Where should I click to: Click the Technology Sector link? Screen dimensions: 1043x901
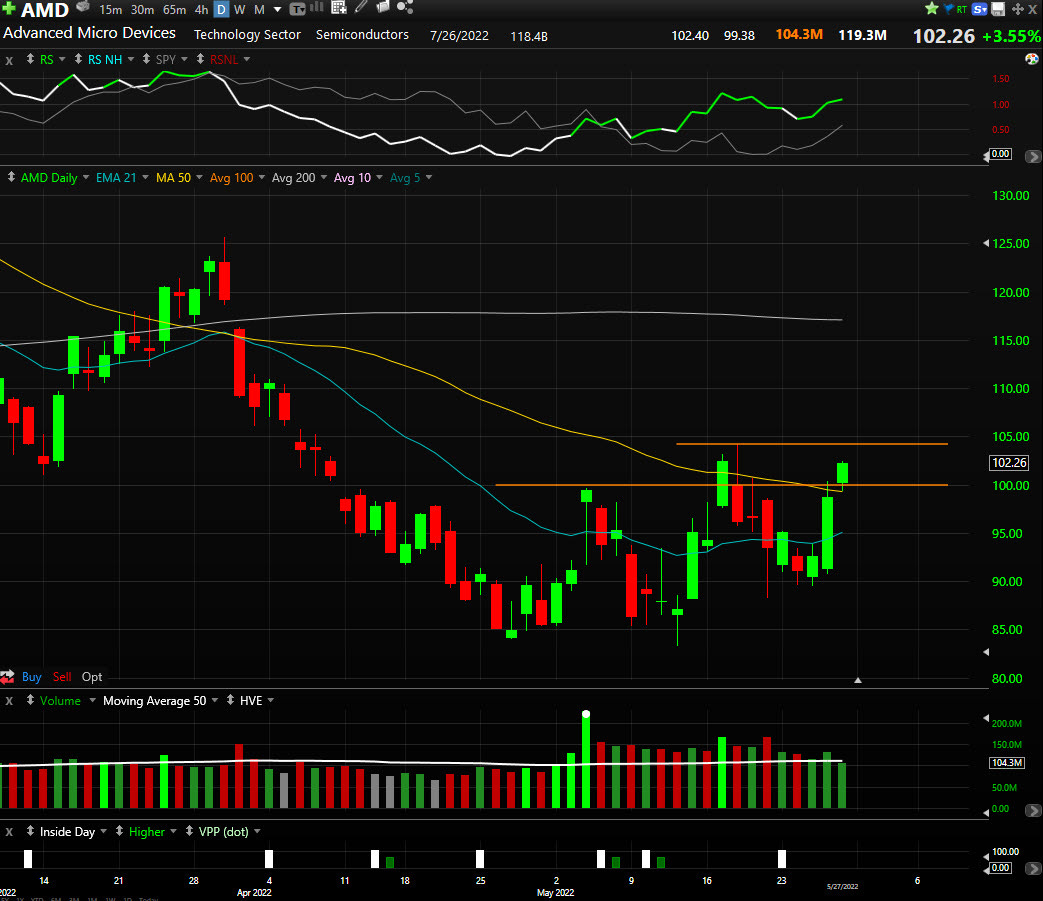coord(247,35)
